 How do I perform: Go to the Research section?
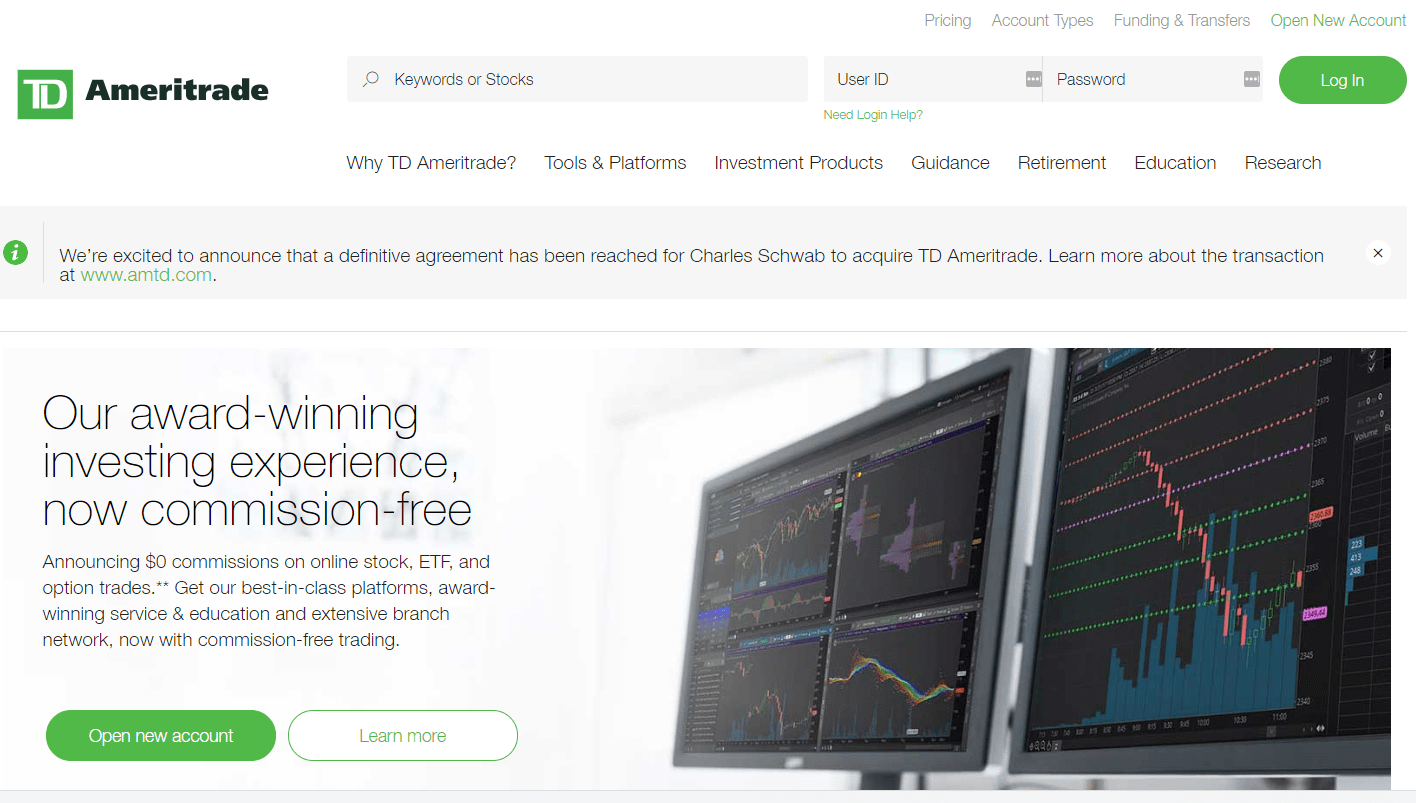[x=1282, y=163]
